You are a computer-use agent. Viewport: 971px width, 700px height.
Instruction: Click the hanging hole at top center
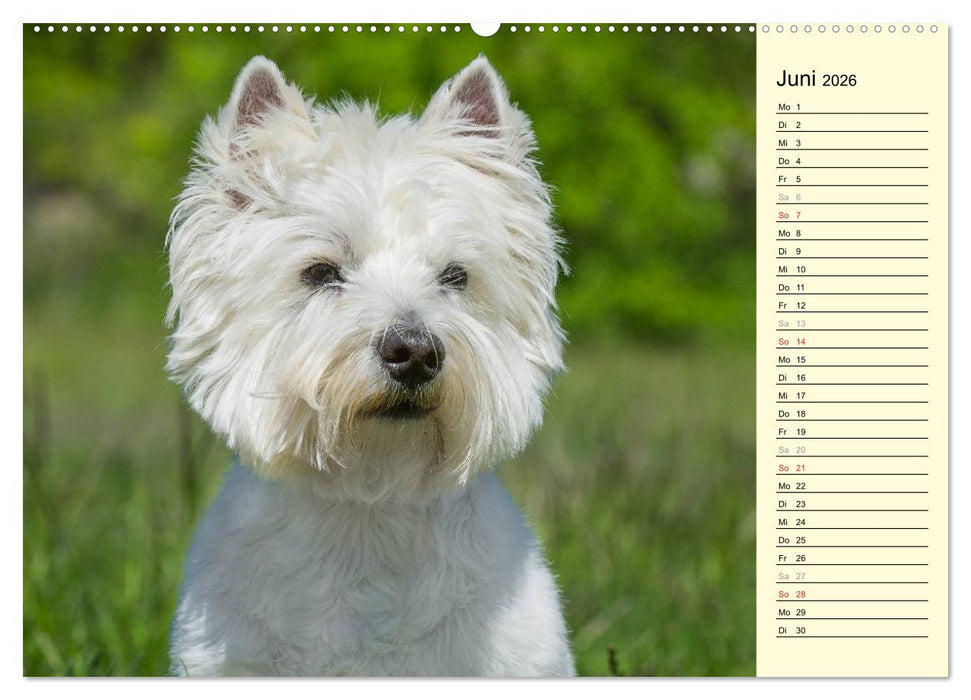tap(485, 25)
